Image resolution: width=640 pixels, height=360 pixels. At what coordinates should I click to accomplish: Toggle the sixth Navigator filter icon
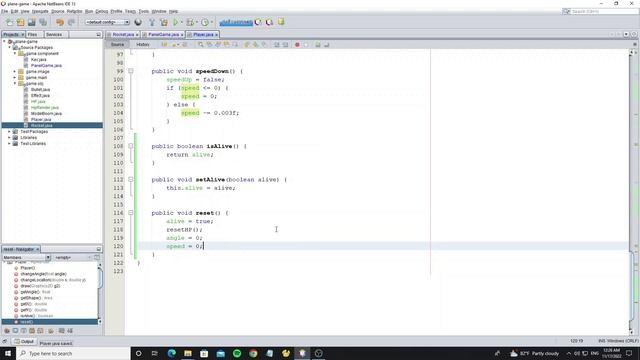click(x=51, y=331)
